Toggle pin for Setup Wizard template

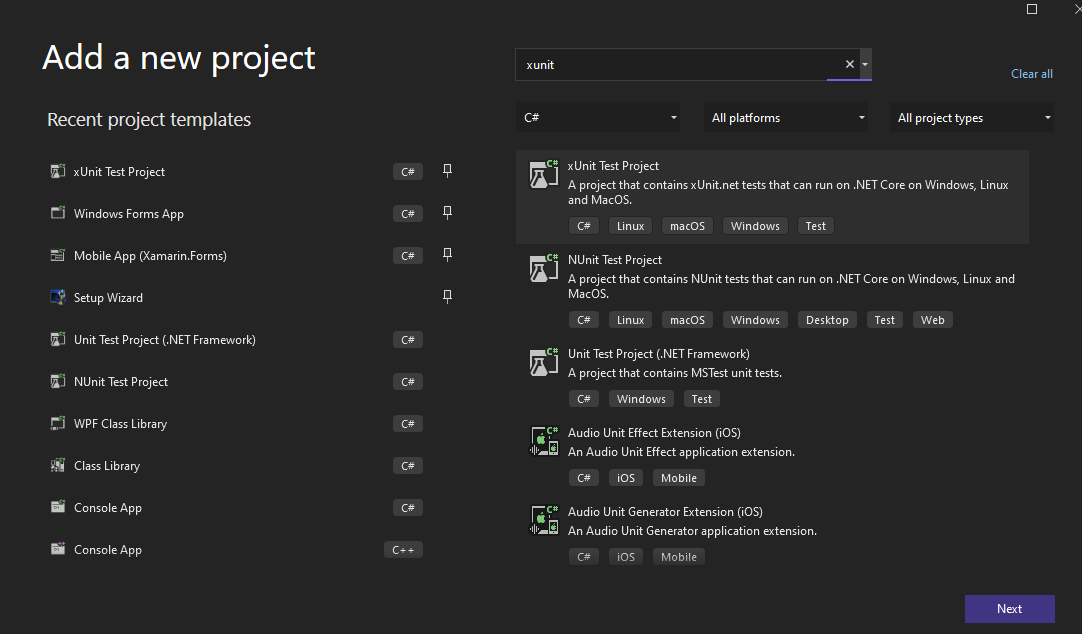click(x=447, y=297)
